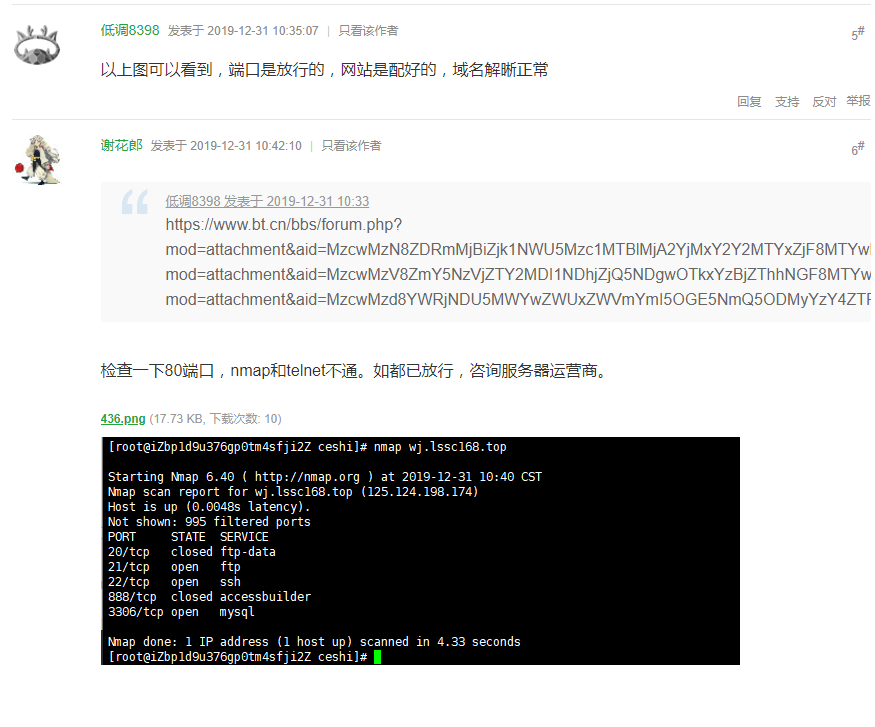Screen dimensions: 875x727
Task: Click 举报 to report post 5
Action: point(858,101)
